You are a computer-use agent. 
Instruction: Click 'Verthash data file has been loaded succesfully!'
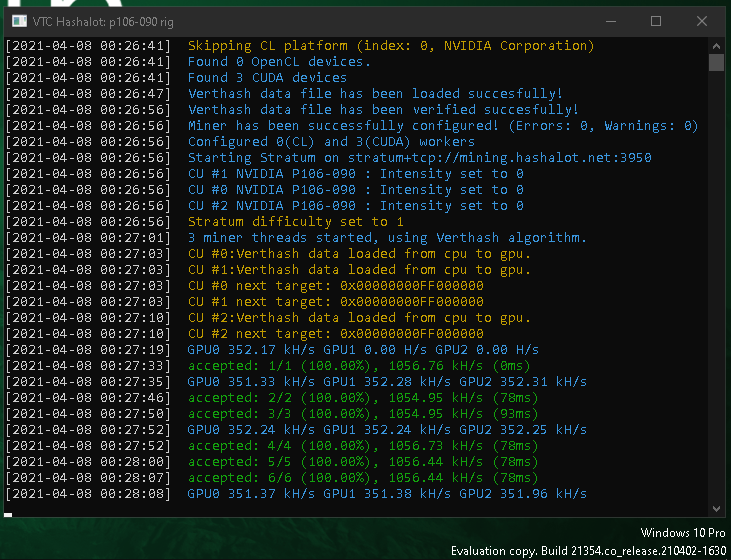[x=375, y=93]
